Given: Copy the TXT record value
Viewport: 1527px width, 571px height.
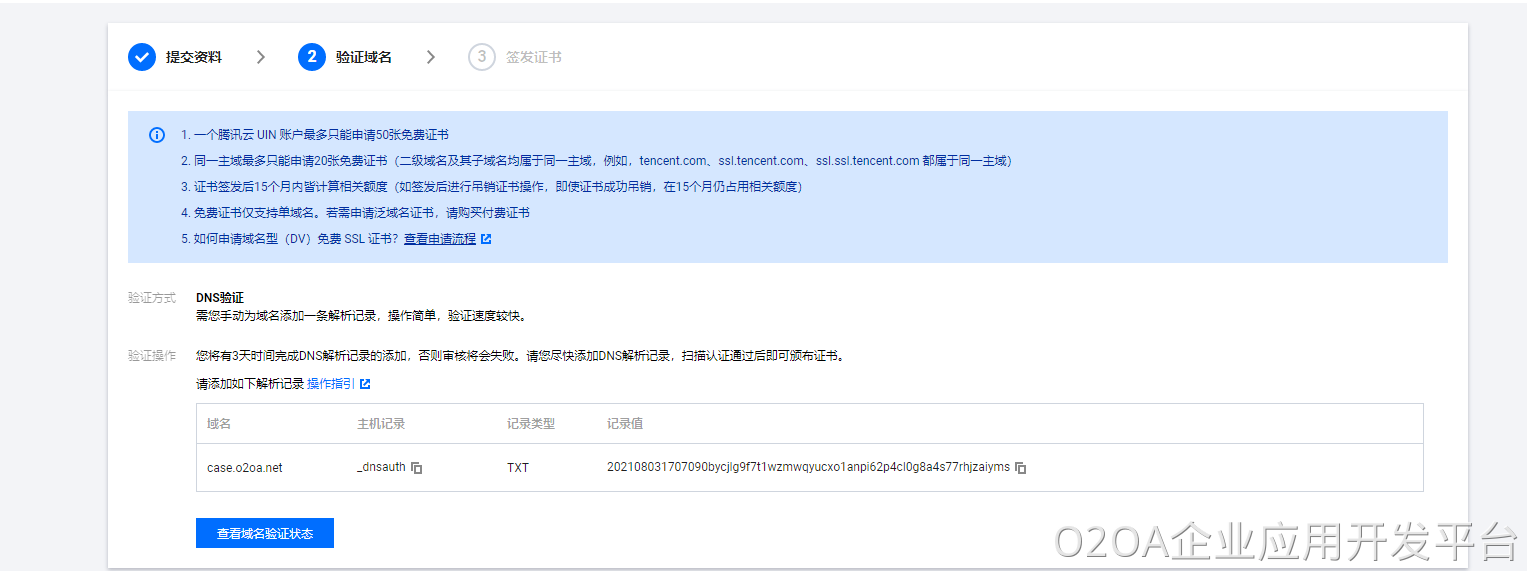Looking at the screenshot, I should (x=1021, y=468).
